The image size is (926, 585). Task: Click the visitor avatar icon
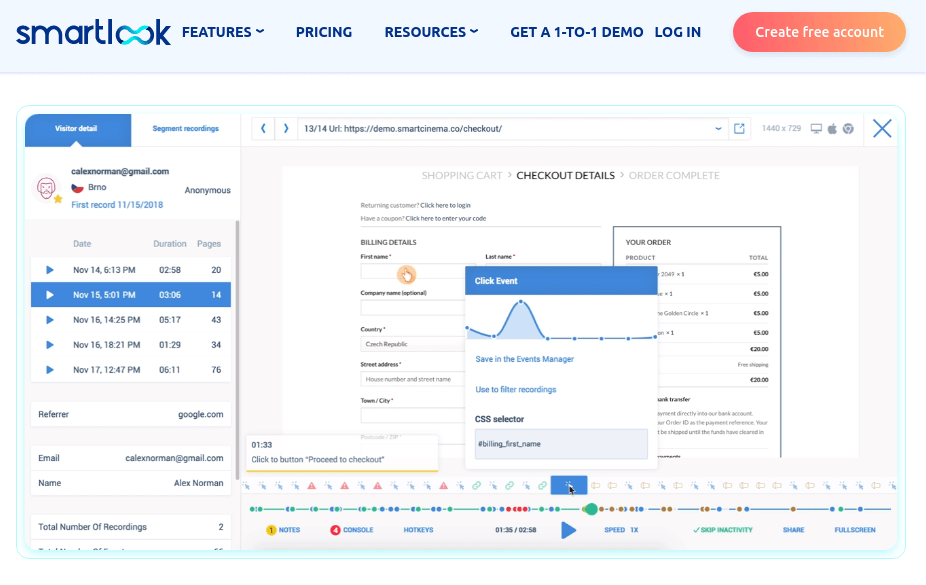pyautogui.click(x=46, y=188)
